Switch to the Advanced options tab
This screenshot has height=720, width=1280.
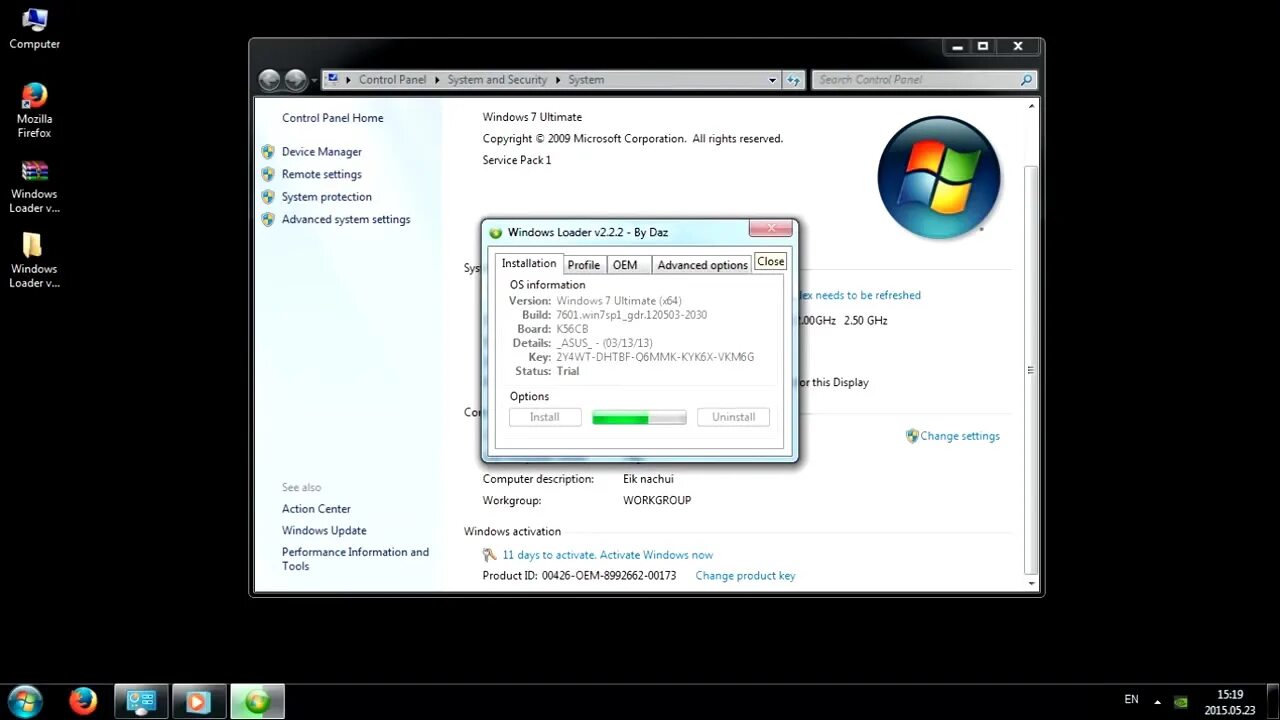(702, 265)
